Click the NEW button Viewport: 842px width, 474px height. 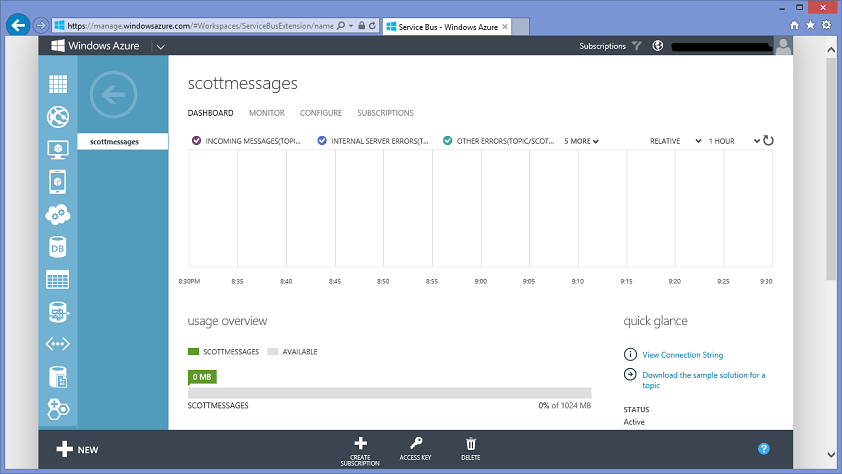77,449
